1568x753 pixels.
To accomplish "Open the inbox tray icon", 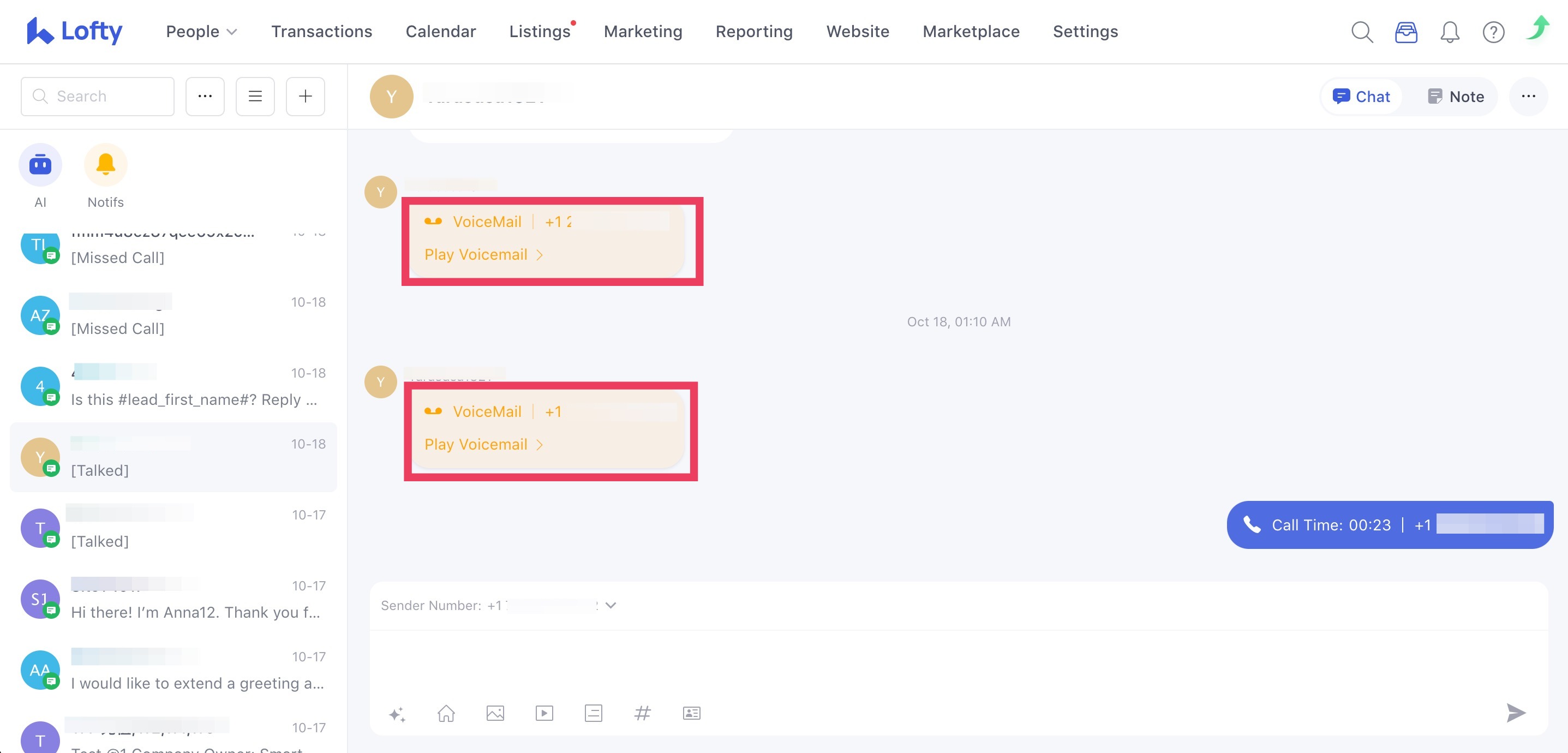I will point(1405,32).
